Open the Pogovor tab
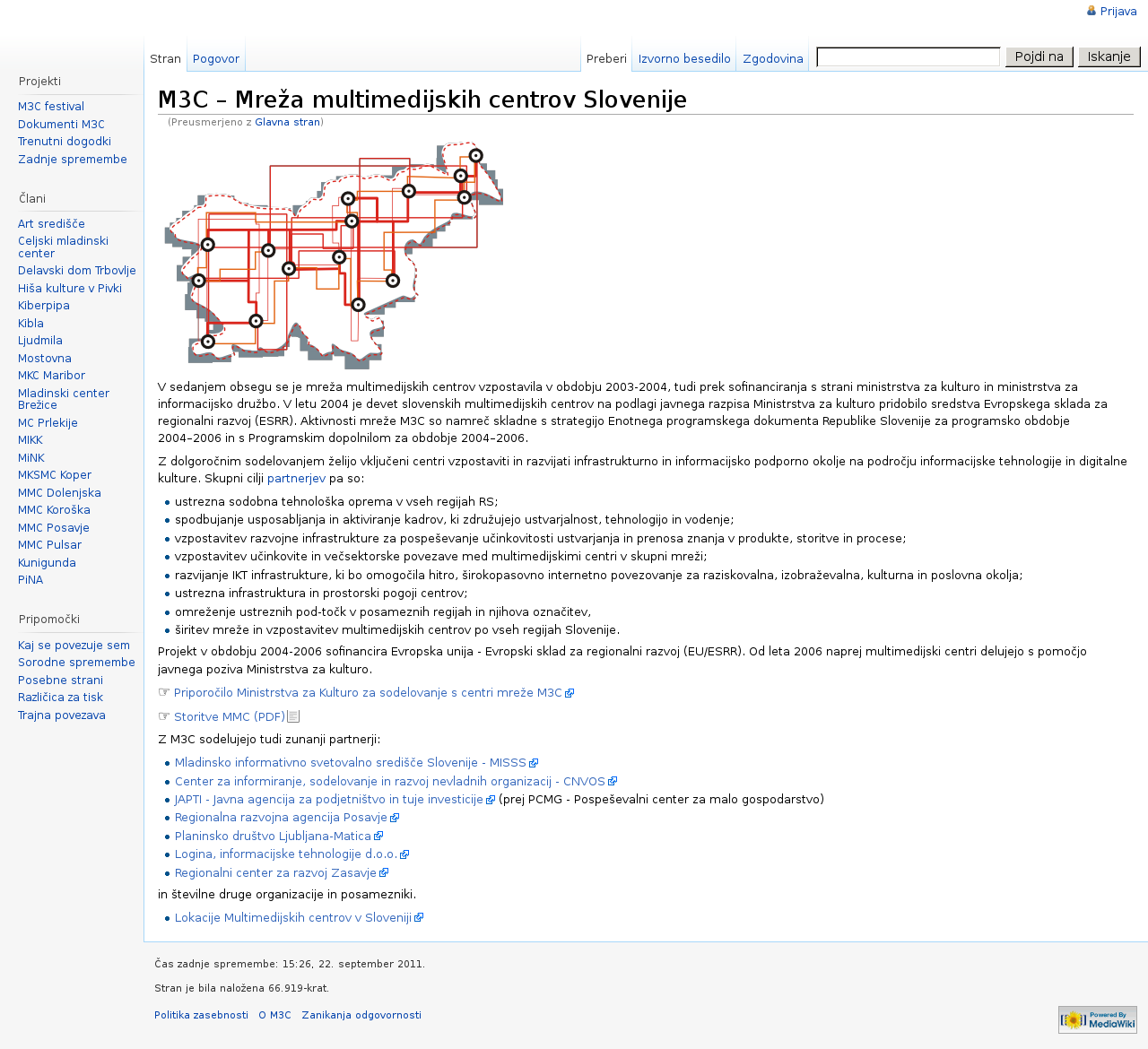 (x=215, y=58)
